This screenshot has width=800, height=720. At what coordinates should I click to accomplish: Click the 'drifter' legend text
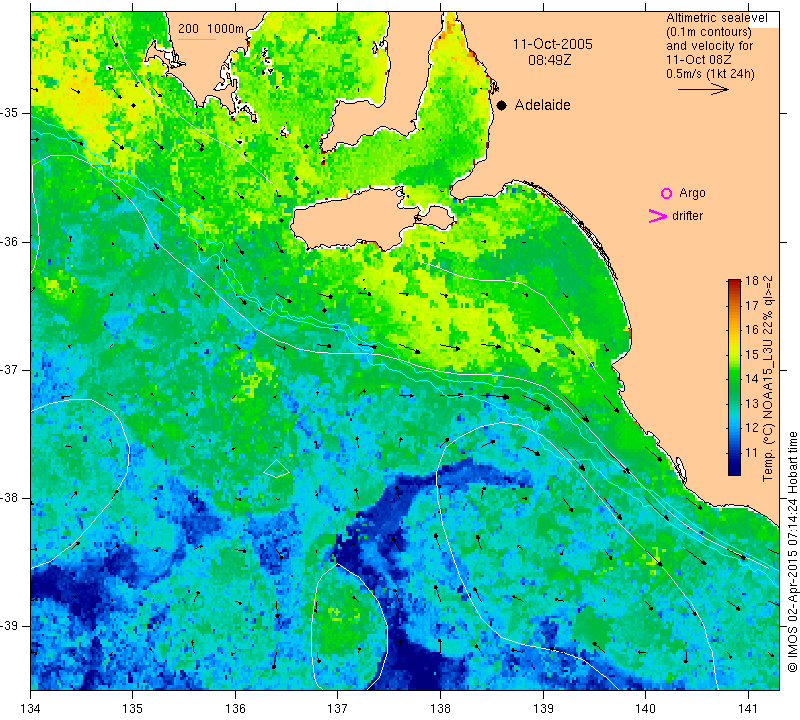pos(687,216)
